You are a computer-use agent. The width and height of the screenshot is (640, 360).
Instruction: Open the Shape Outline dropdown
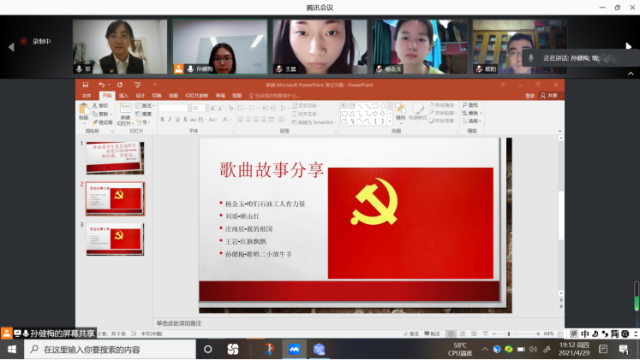pyautogui.click(x=443, y=113)
